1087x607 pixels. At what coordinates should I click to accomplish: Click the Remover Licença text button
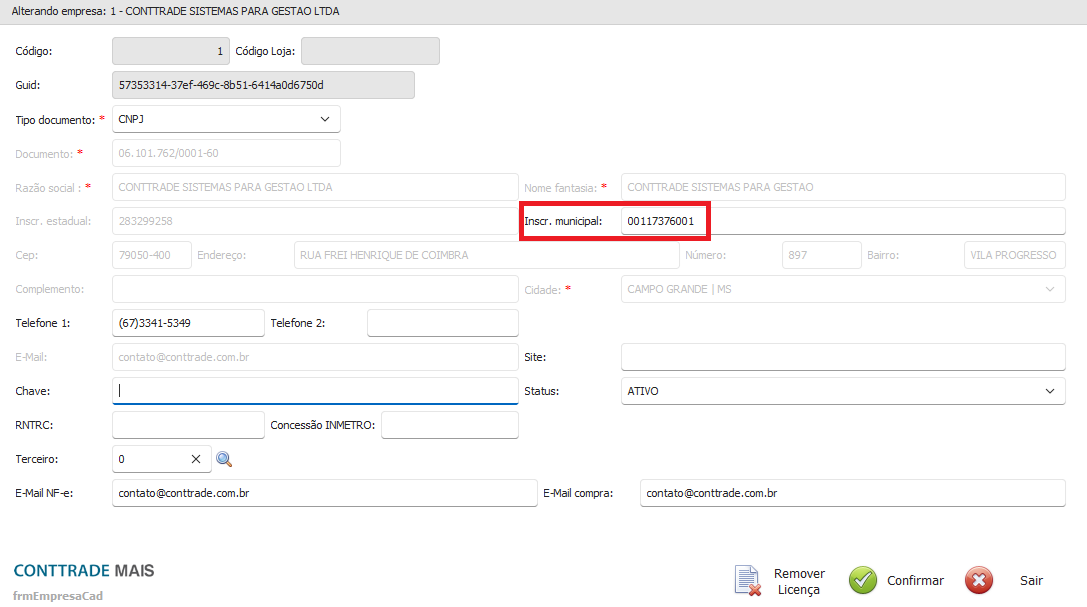point(799,581)
